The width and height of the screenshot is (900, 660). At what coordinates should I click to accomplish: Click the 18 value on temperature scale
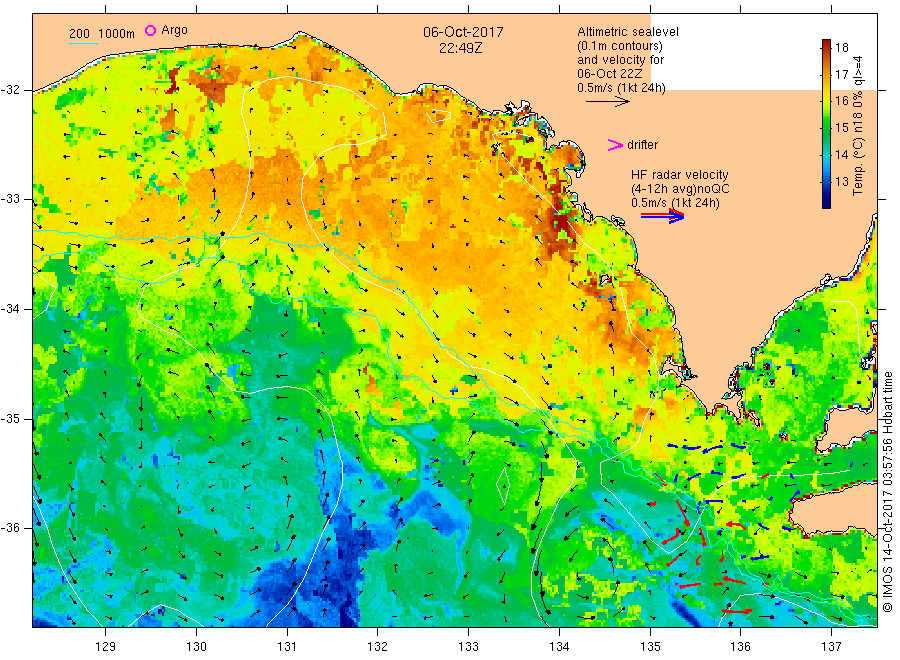tap(841, 48)
